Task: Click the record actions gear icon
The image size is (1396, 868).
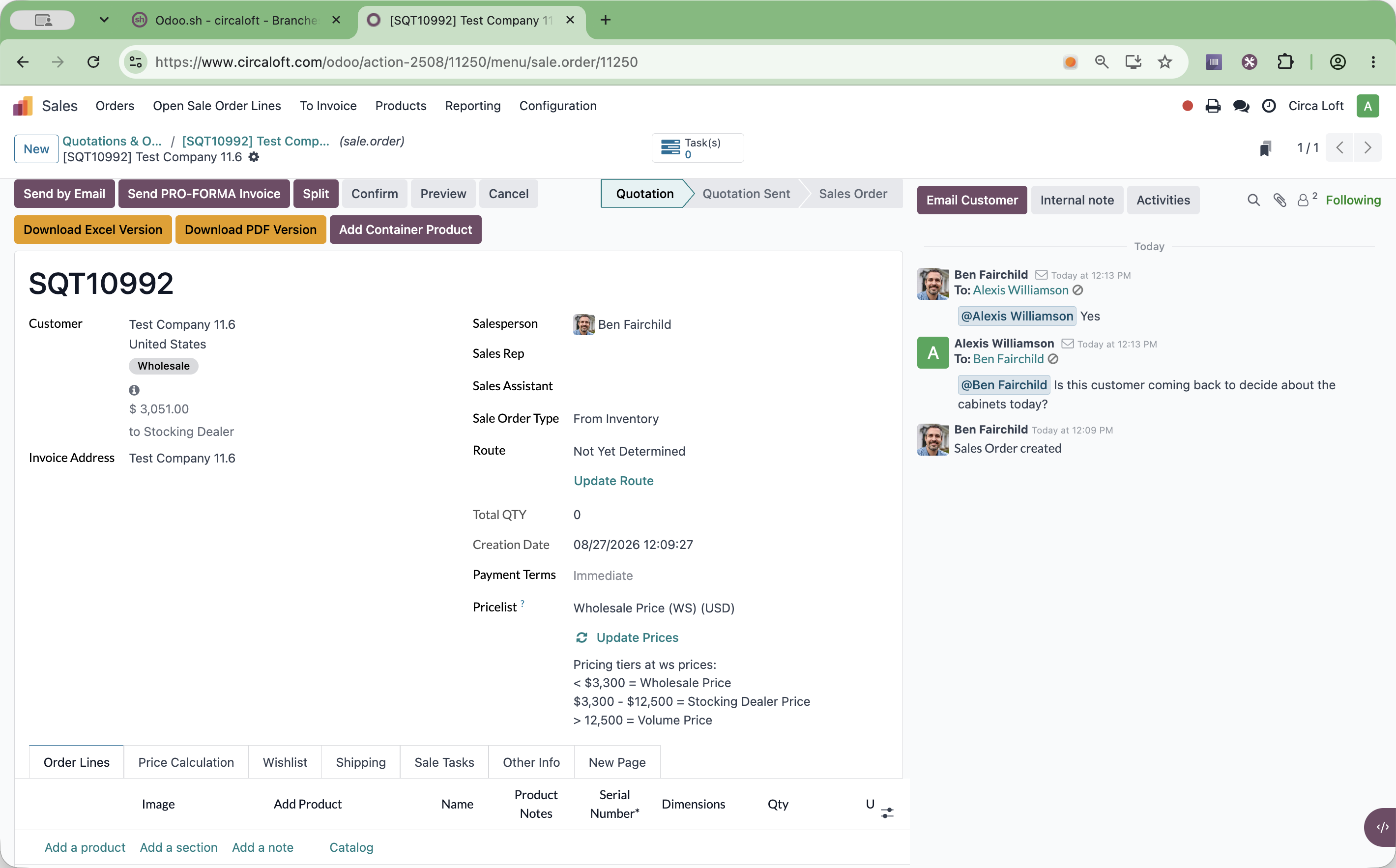Action: 254,157
